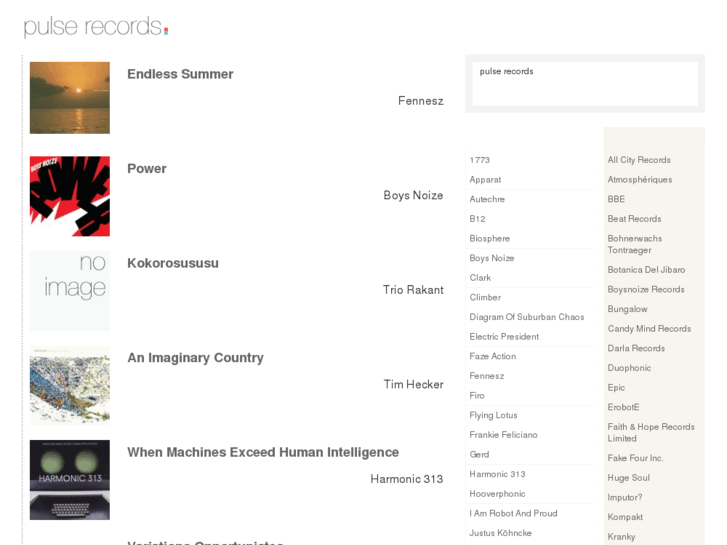Filter by Bungalow label

[627, 309]
